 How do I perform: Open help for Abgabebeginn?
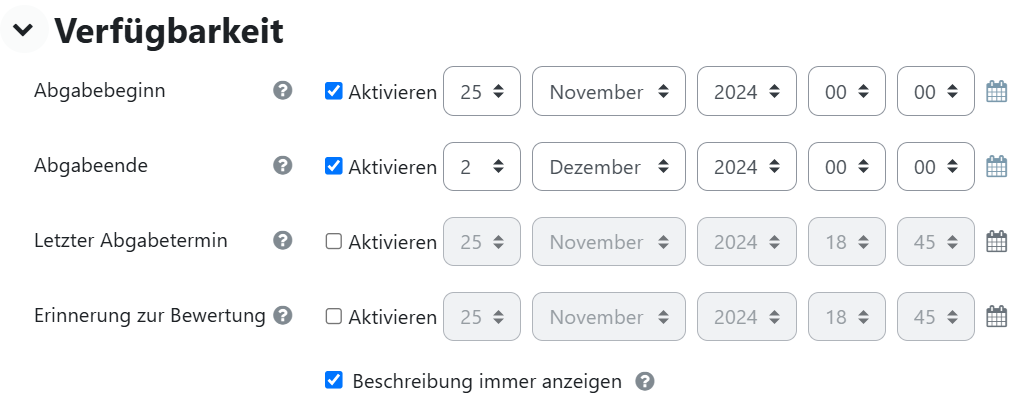pos(282,90)
